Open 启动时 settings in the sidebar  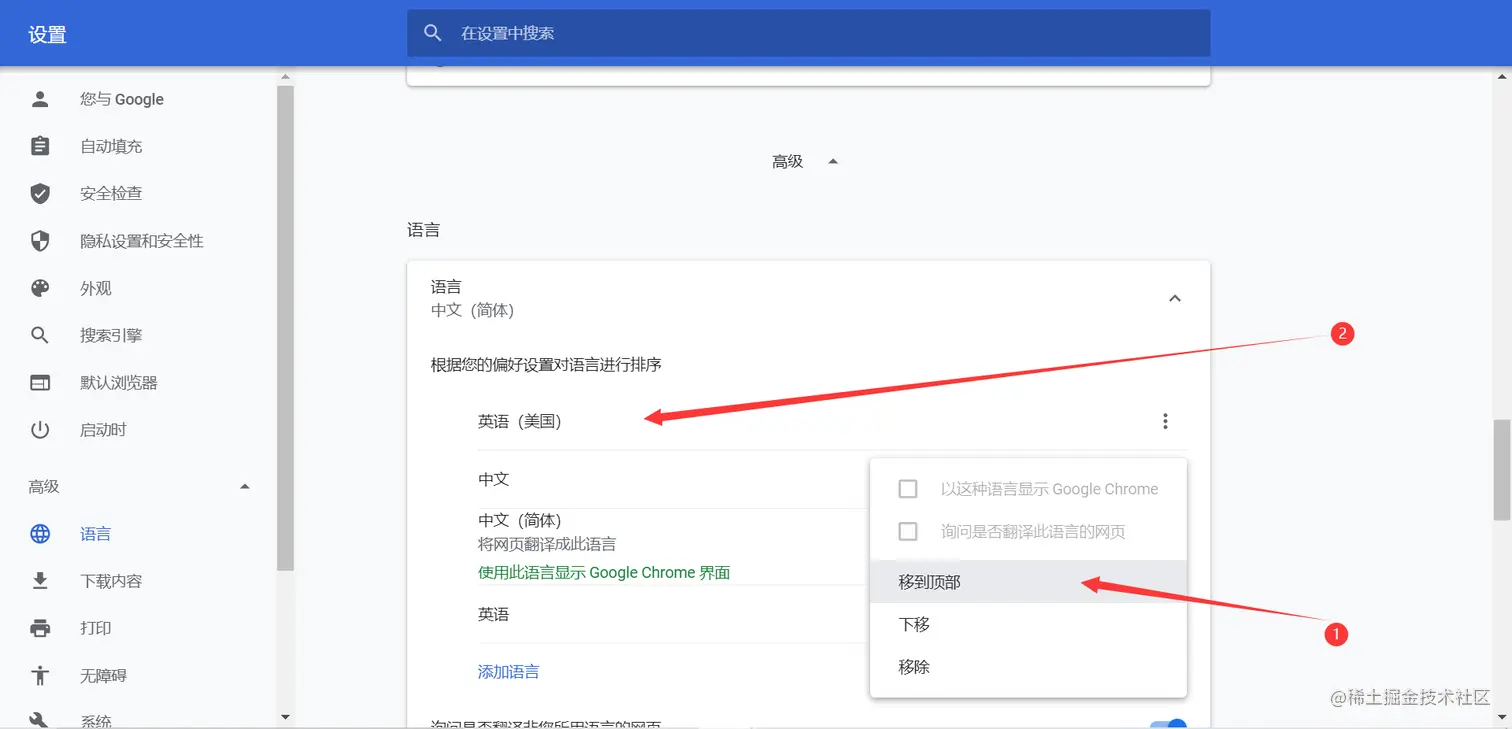pos(103,430)
